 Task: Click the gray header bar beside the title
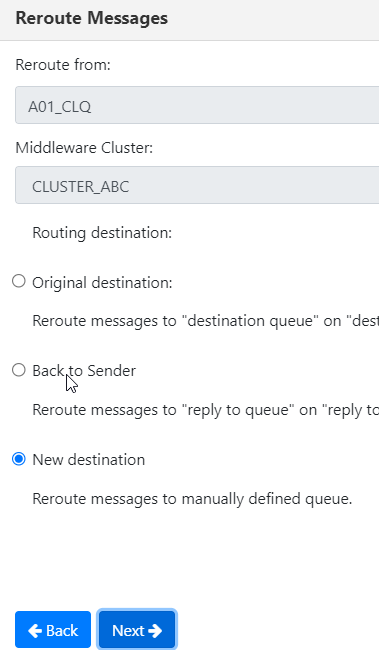point(274,19)
